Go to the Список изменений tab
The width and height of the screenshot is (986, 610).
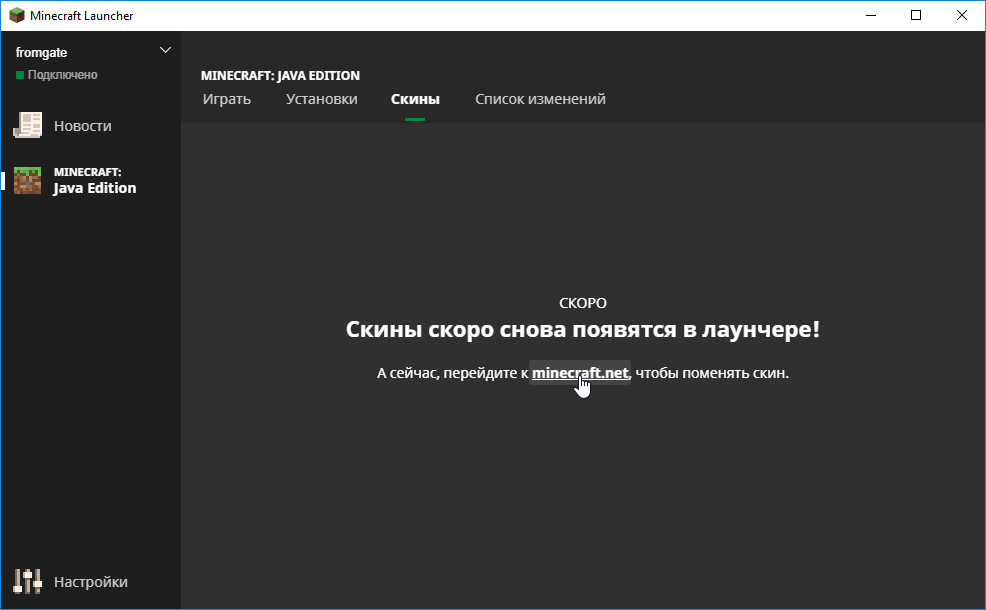[x=540, y=99]
